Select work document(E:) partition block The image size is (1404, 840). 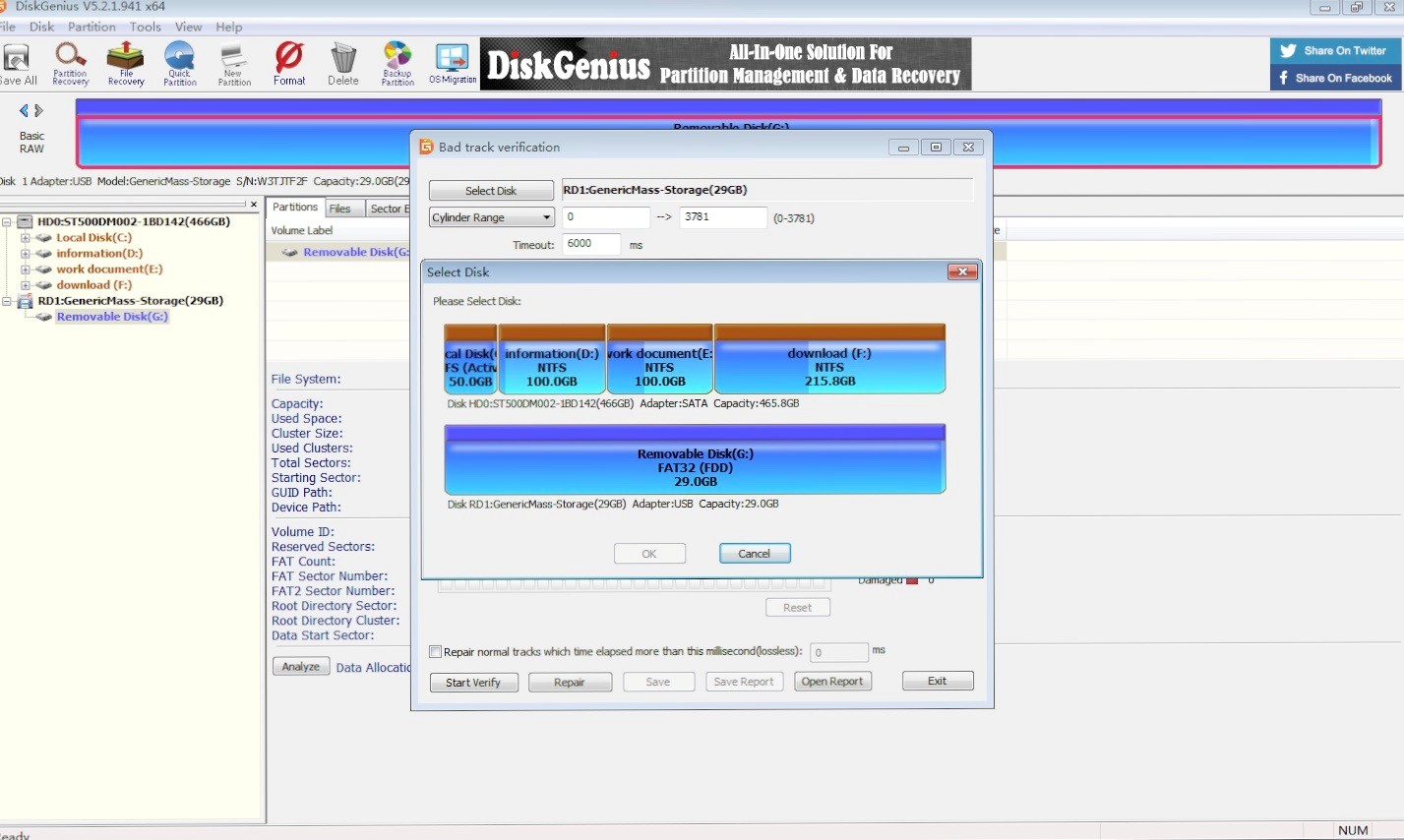coord(660,359)
